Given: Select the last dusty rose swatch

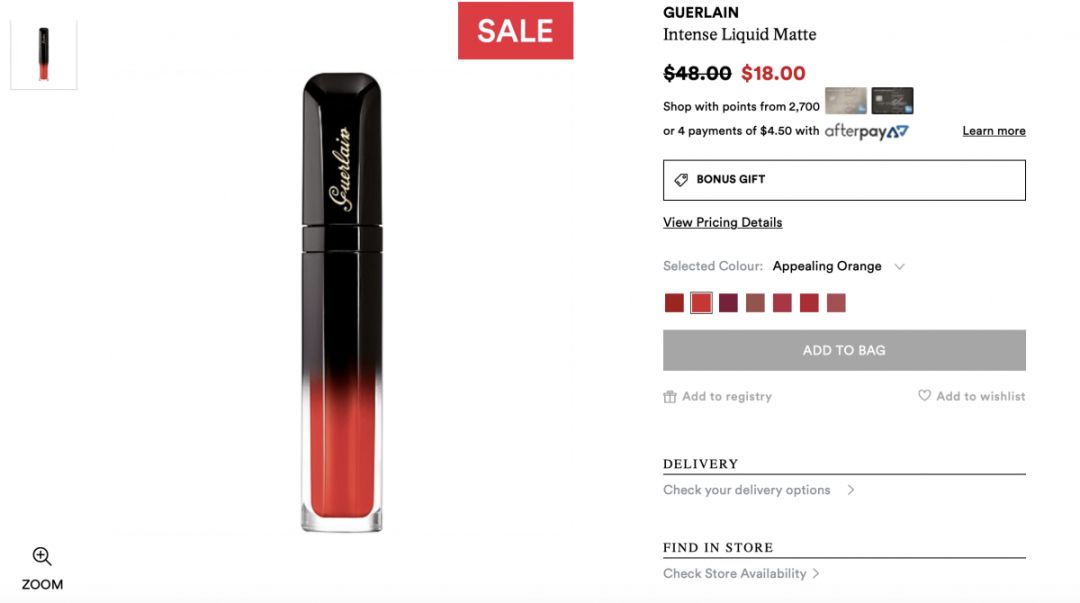Looking at the screenshot, I should (x=836, y=303).
